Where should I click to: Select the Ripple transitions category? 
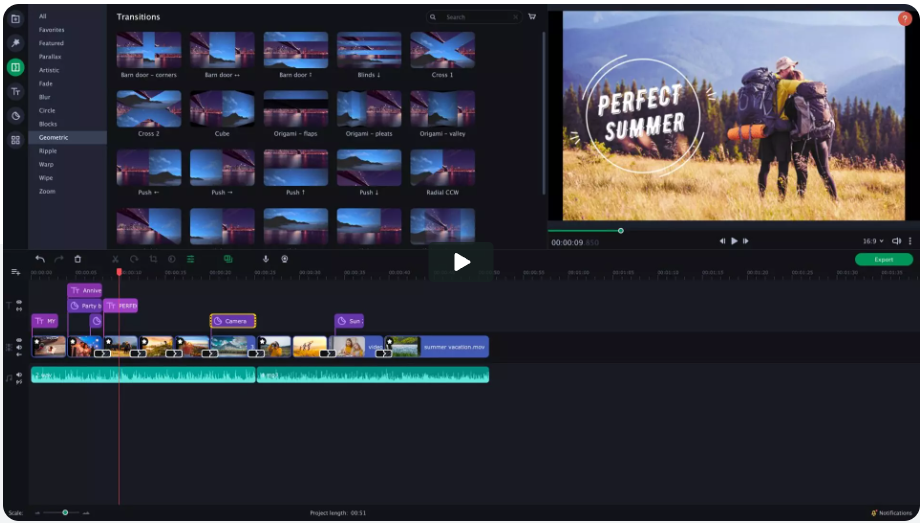click(48, 151)
